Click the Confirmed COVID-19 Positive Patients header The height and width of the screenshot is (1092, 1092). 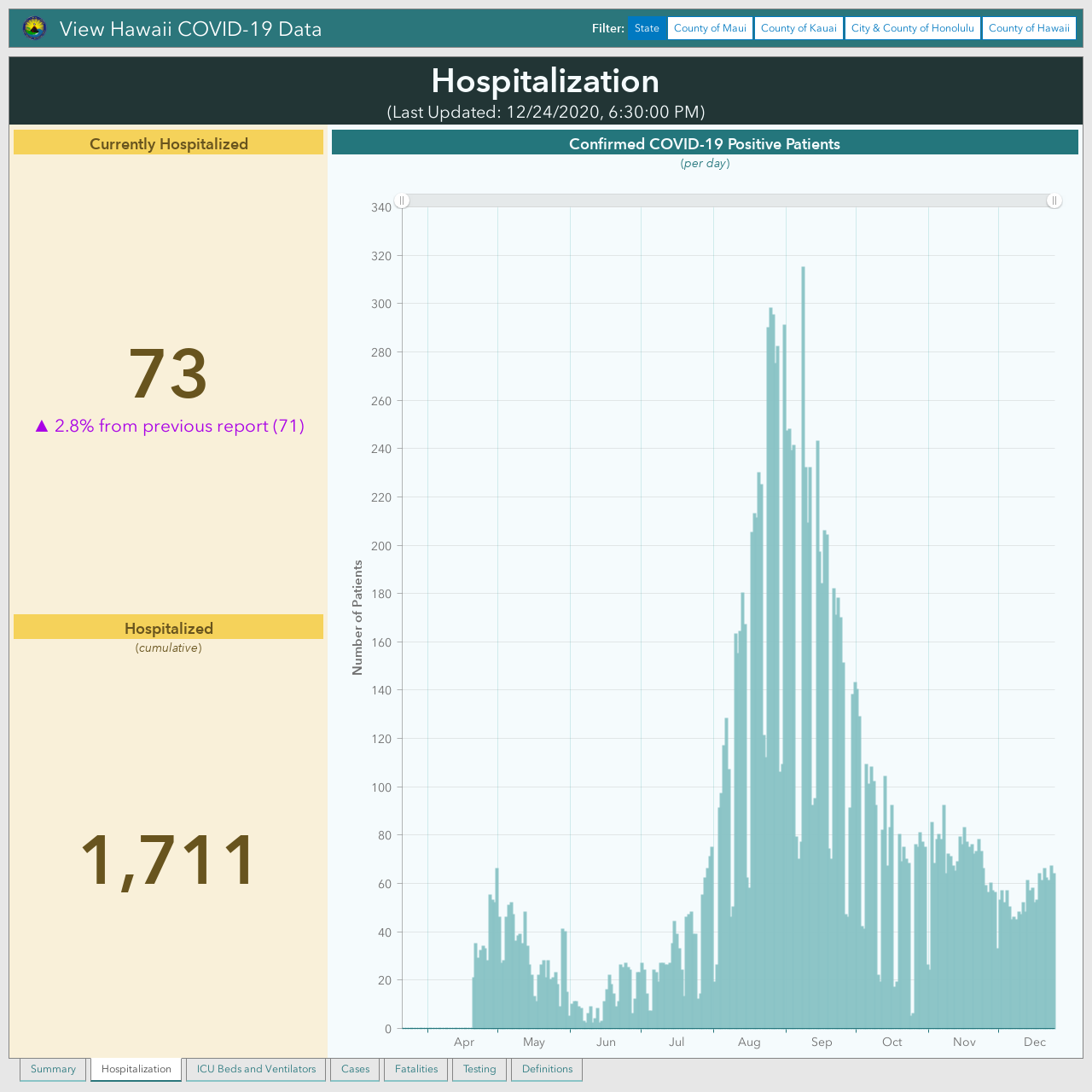pyautogui.click(x=705, y=143)
